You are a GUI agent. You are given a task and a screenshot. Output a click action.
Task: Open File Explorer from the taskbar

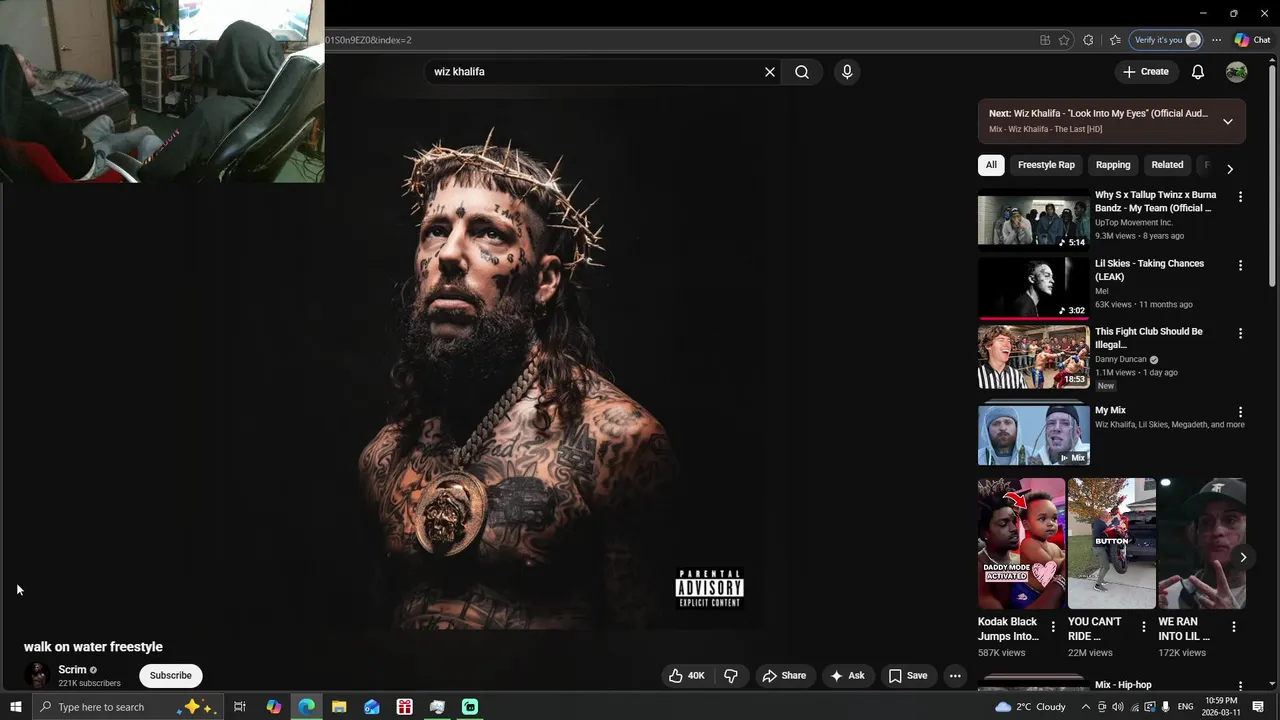tap(339, 707)
